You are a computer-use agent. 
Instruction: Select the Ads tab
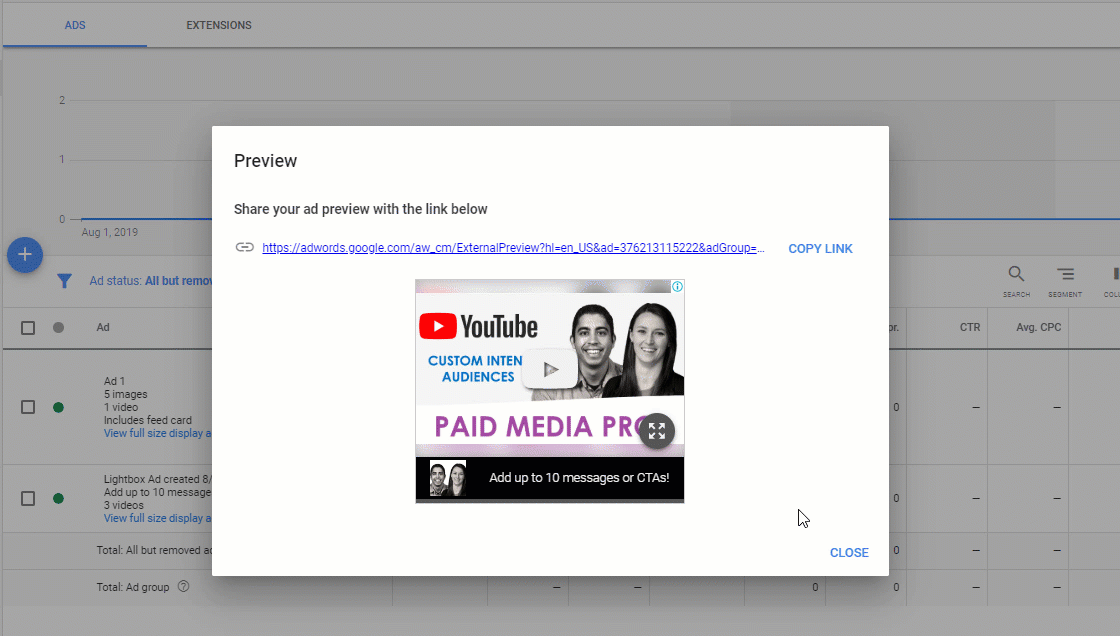[75, 25]
